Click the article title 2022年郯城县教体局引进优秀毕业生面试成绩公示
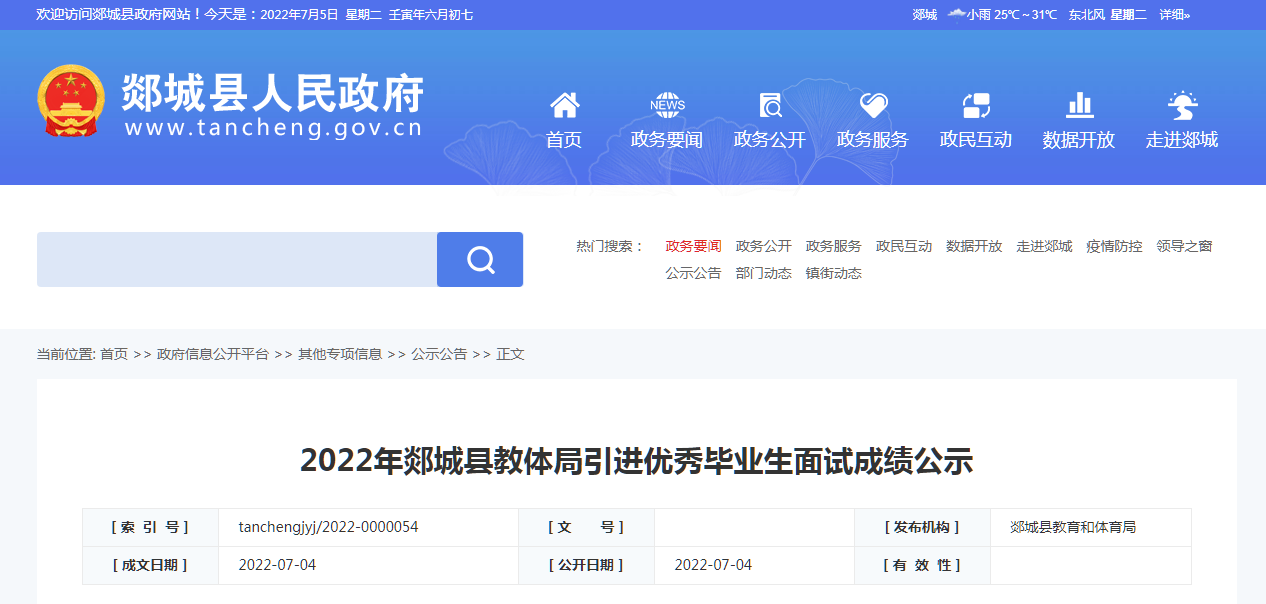The width and height of the screenshot is (1266, 604). (637, 461)
